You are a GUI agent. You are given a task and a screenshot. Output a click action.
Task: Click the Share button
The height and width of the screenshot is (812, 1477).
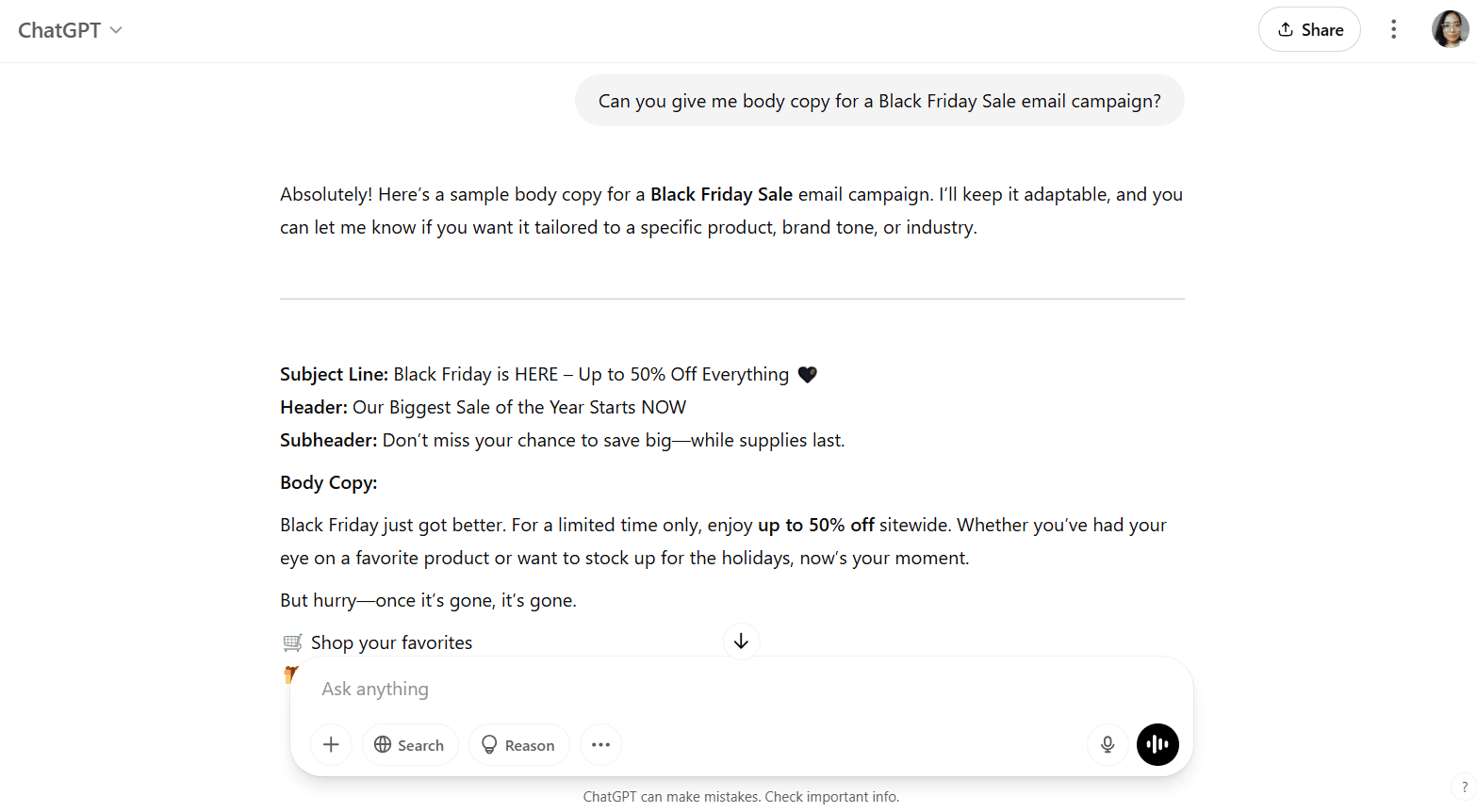coord(1309,29)
